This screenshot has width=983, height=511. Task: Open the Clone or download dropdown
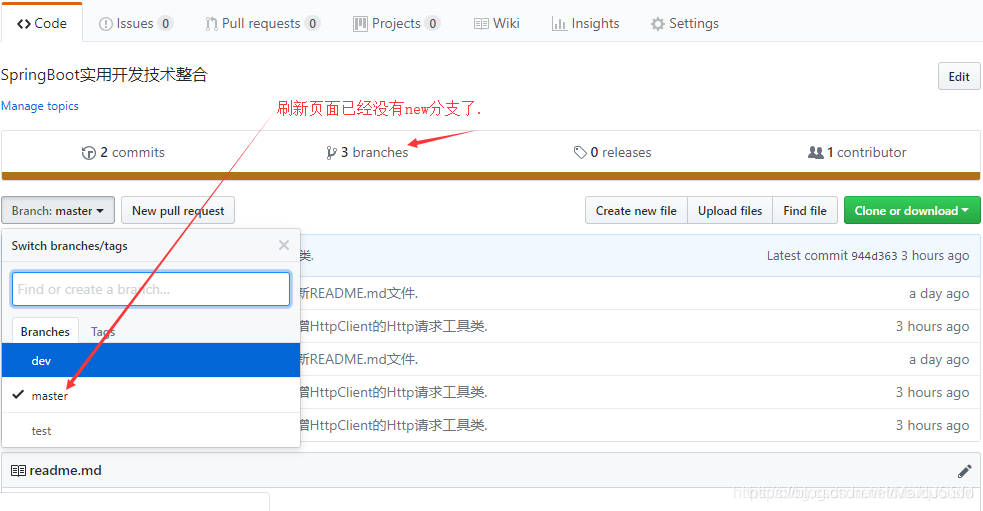(912, 211)
